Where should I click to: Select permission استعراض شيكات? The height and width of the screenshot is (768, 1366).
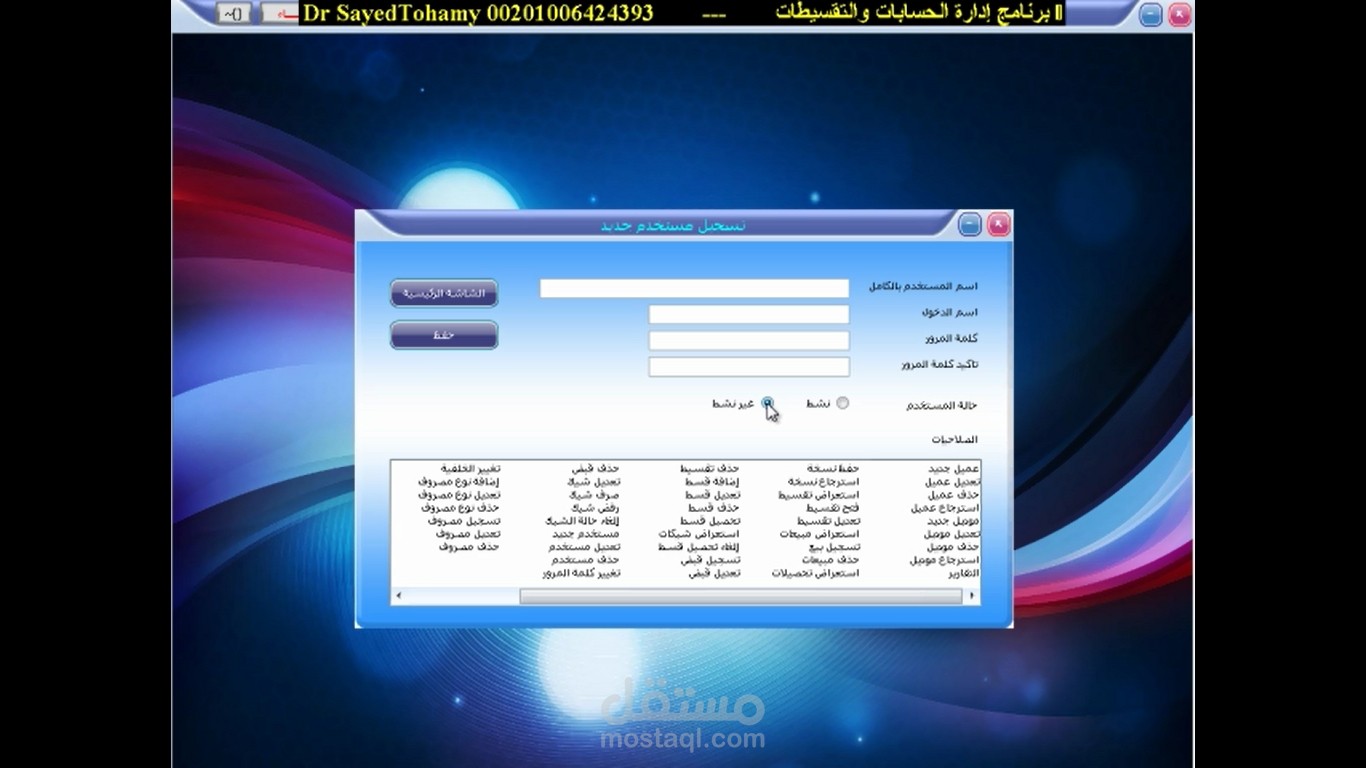click(700, 534)
